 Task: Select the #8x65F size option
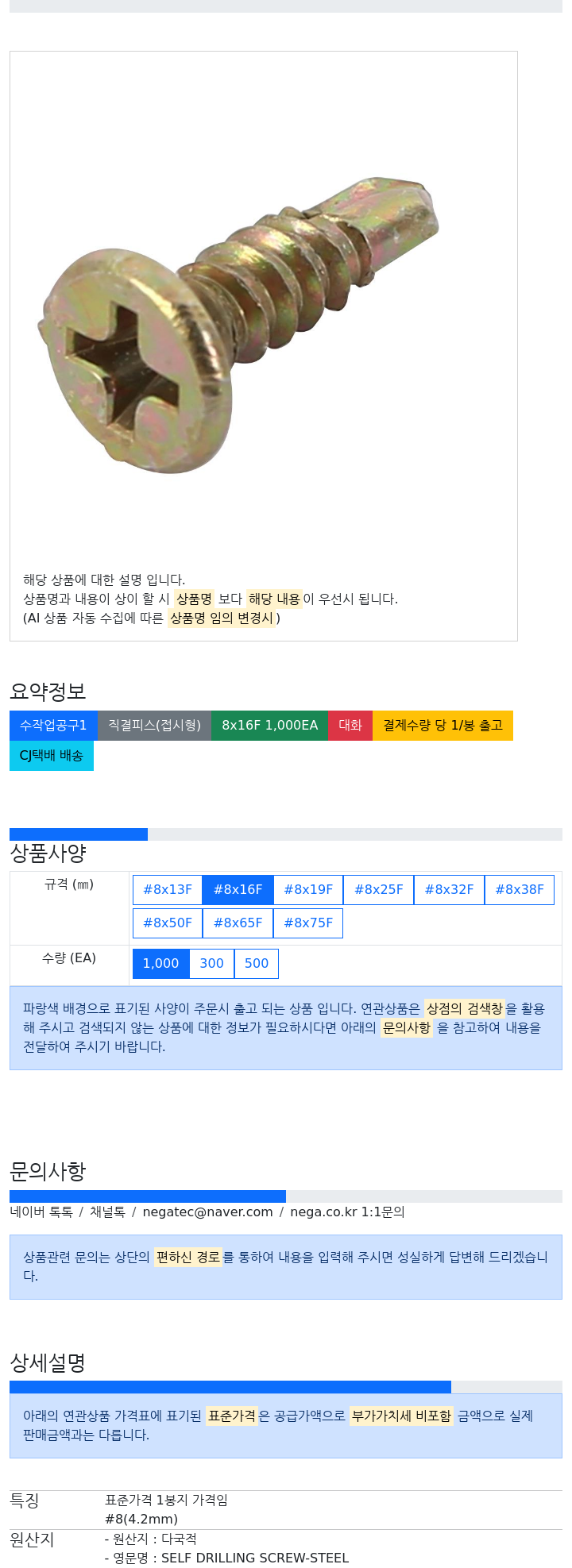238,923
